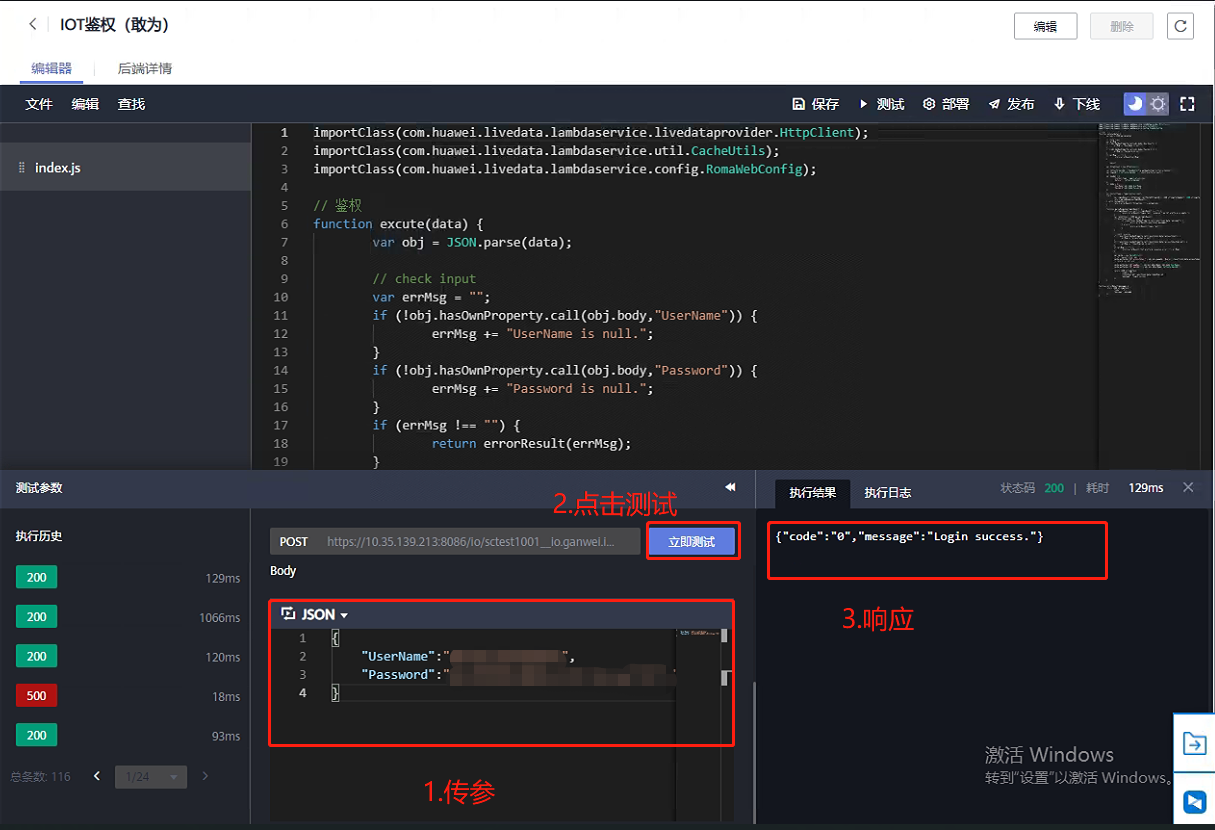The image size is (1215, 830).
Task: Enter fullscreen editor mode
Action: [1188, 104]
